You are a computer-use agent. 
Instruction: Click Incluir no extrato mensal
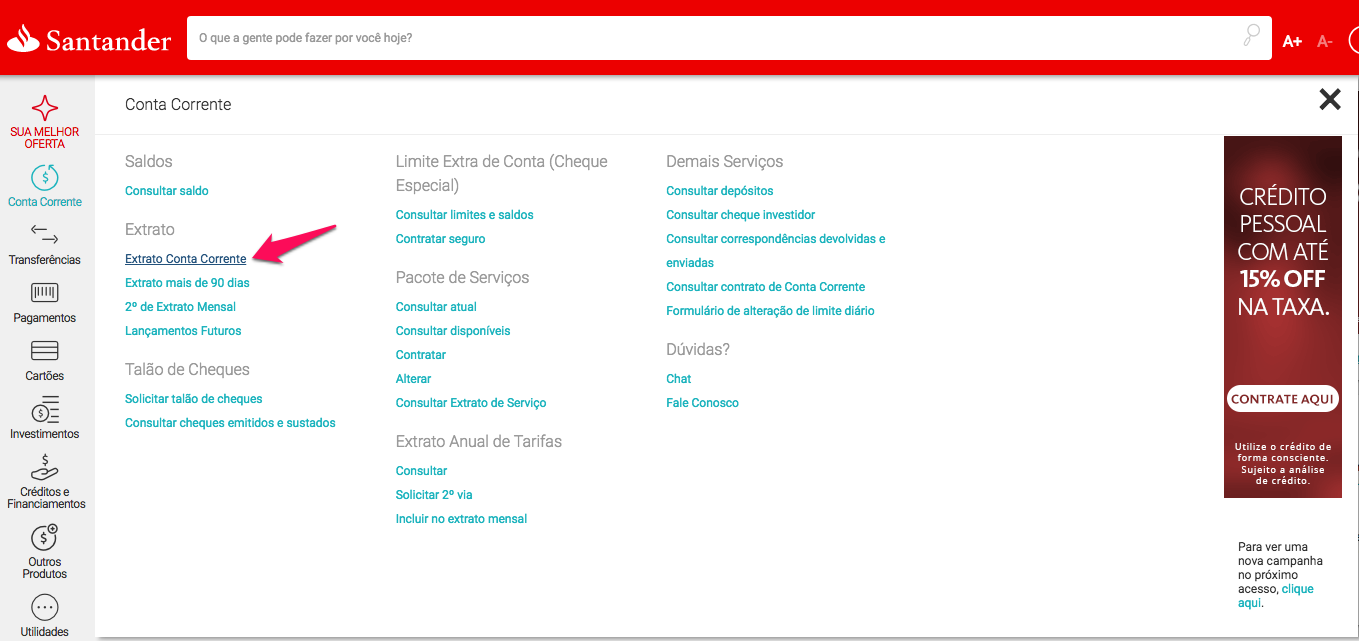(x=461, y=519)
